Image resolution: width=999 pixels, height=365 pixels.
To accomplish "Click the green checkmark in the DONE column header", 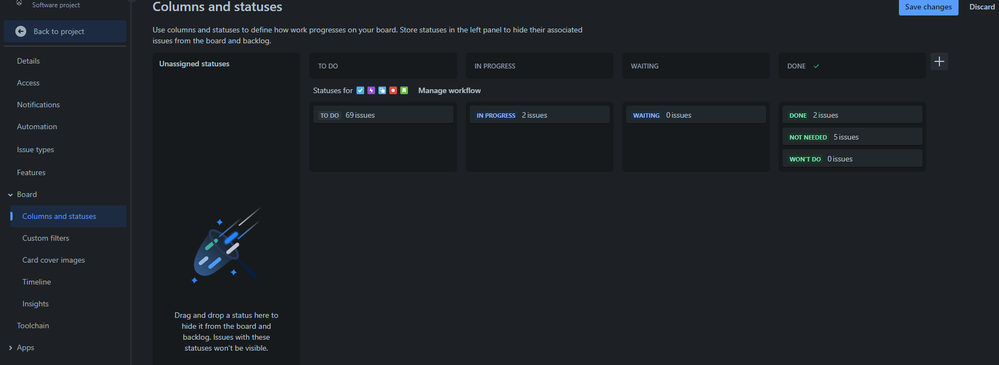I will (816, 66).
